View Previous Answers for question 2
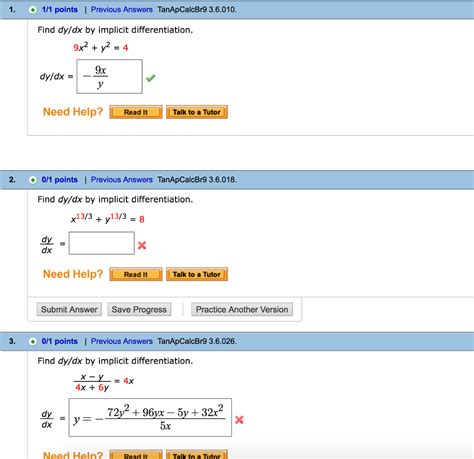The height and width of the screenshot is (459, 474). coord(122,180)
